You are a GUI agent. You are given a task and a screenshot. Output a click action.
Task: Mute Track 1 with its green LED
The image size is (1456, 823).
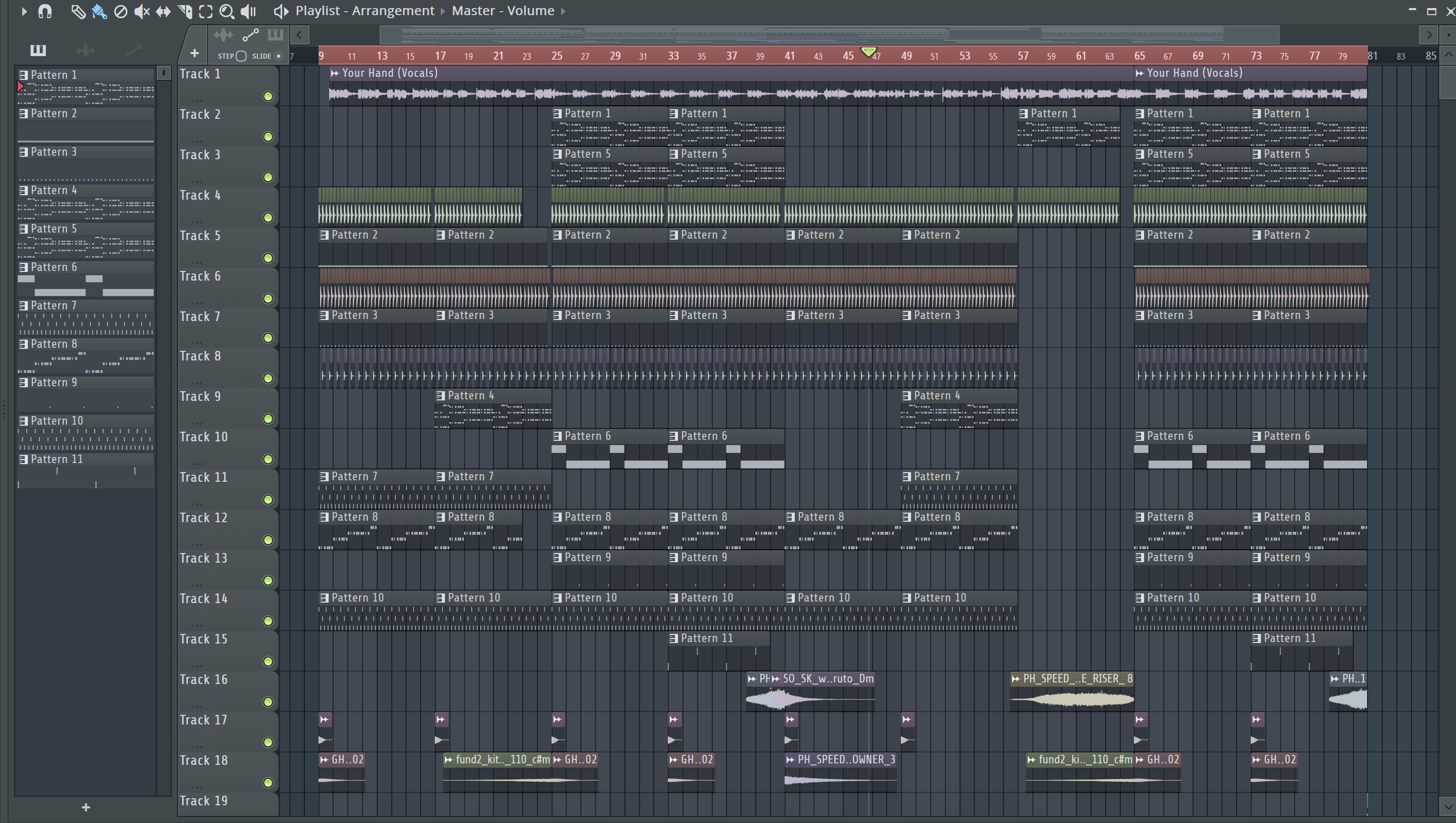click(268, 97)
